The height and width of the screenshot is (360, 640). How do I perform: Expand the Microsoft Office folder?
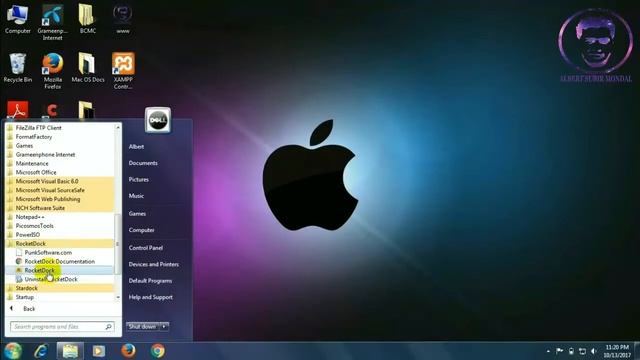coord(60,172)
